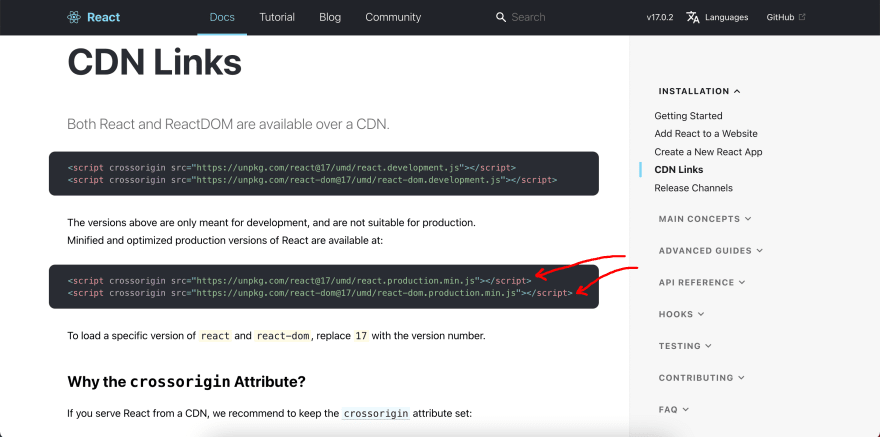Image resolution: width=880 pixels, height=437 pixels.
Task: Expand the API Reference section
Action: (702, 282)
